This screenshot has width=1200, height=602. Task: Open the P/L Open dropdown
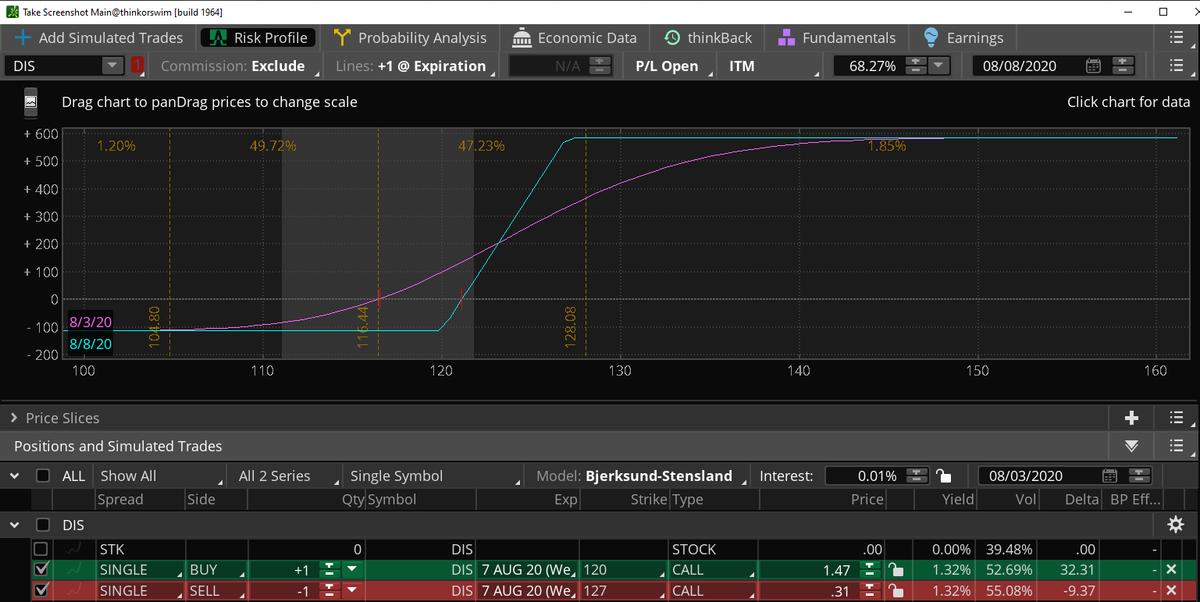tap(671, 66)
